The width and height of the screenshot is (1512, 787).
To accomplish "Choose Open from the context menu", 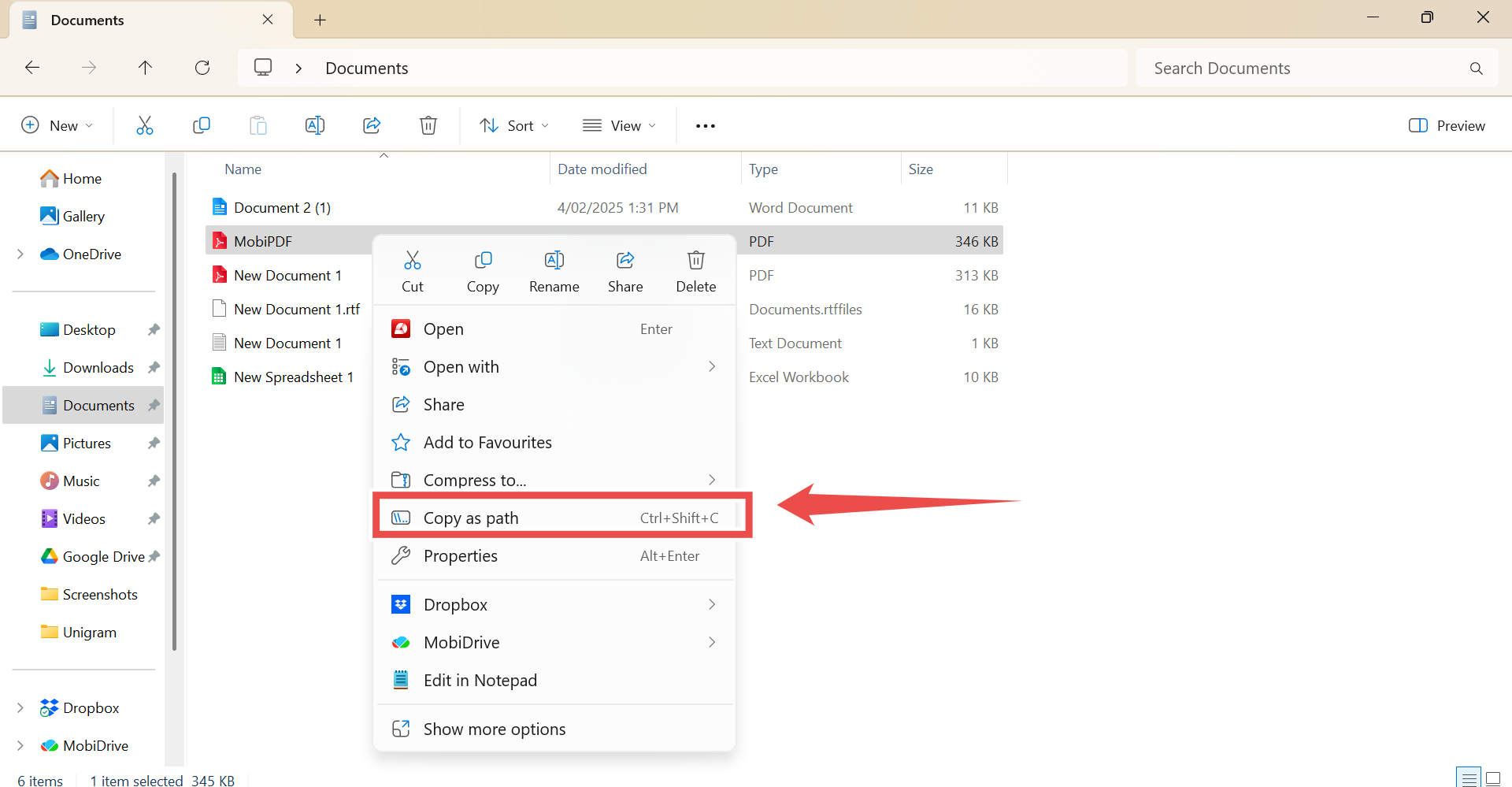I will click(x=554, y=329).
